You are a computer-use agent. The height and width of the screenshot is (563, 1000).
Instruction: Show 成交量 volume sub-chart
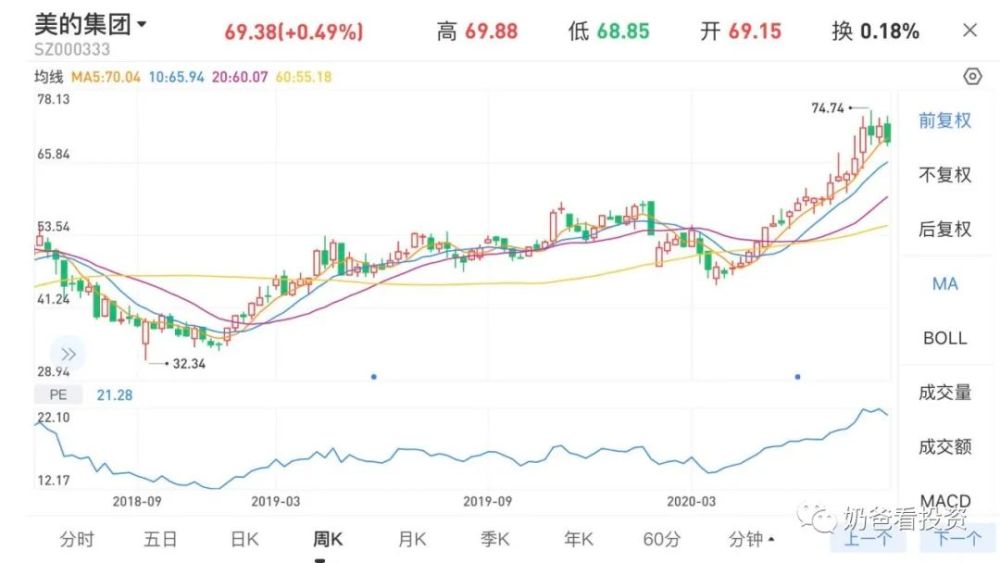point(945,392)
